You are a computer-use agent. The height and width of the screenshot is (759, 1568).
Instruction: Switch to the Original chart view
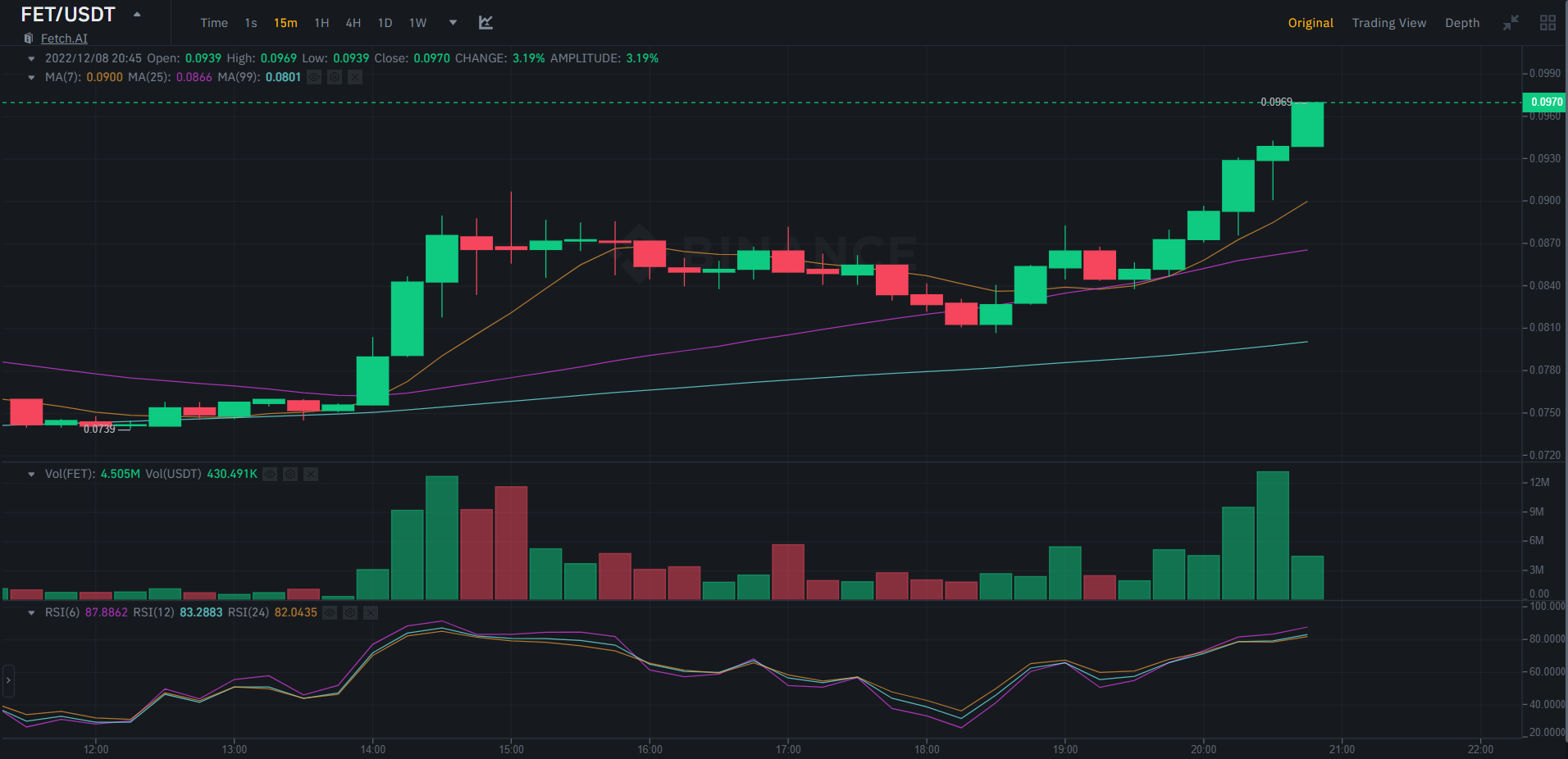[x=1310, y=23]
